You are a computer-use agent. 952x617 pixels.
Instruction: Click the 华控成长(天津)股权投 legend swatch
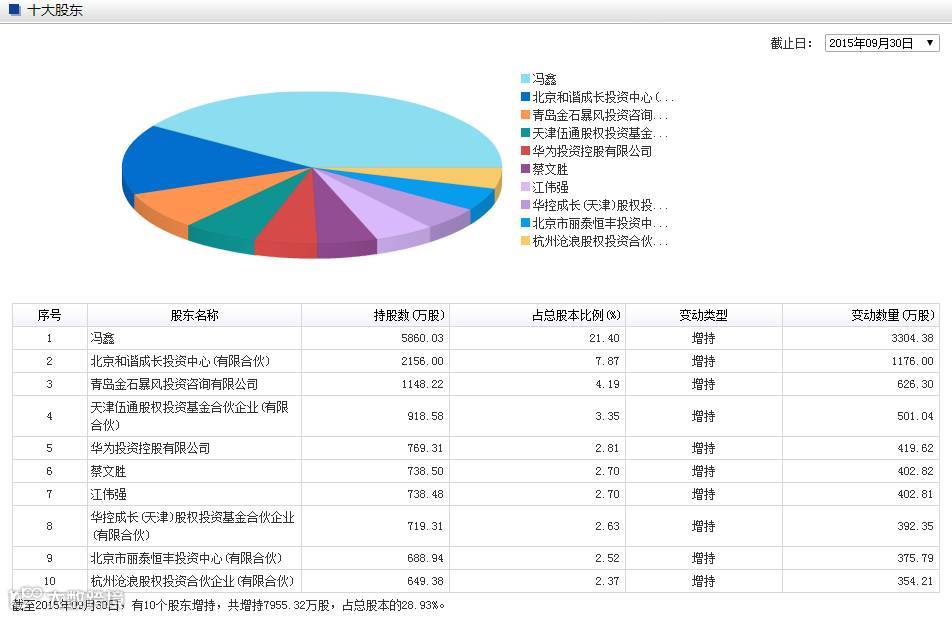pyautogui.click(x=525, y=205)
